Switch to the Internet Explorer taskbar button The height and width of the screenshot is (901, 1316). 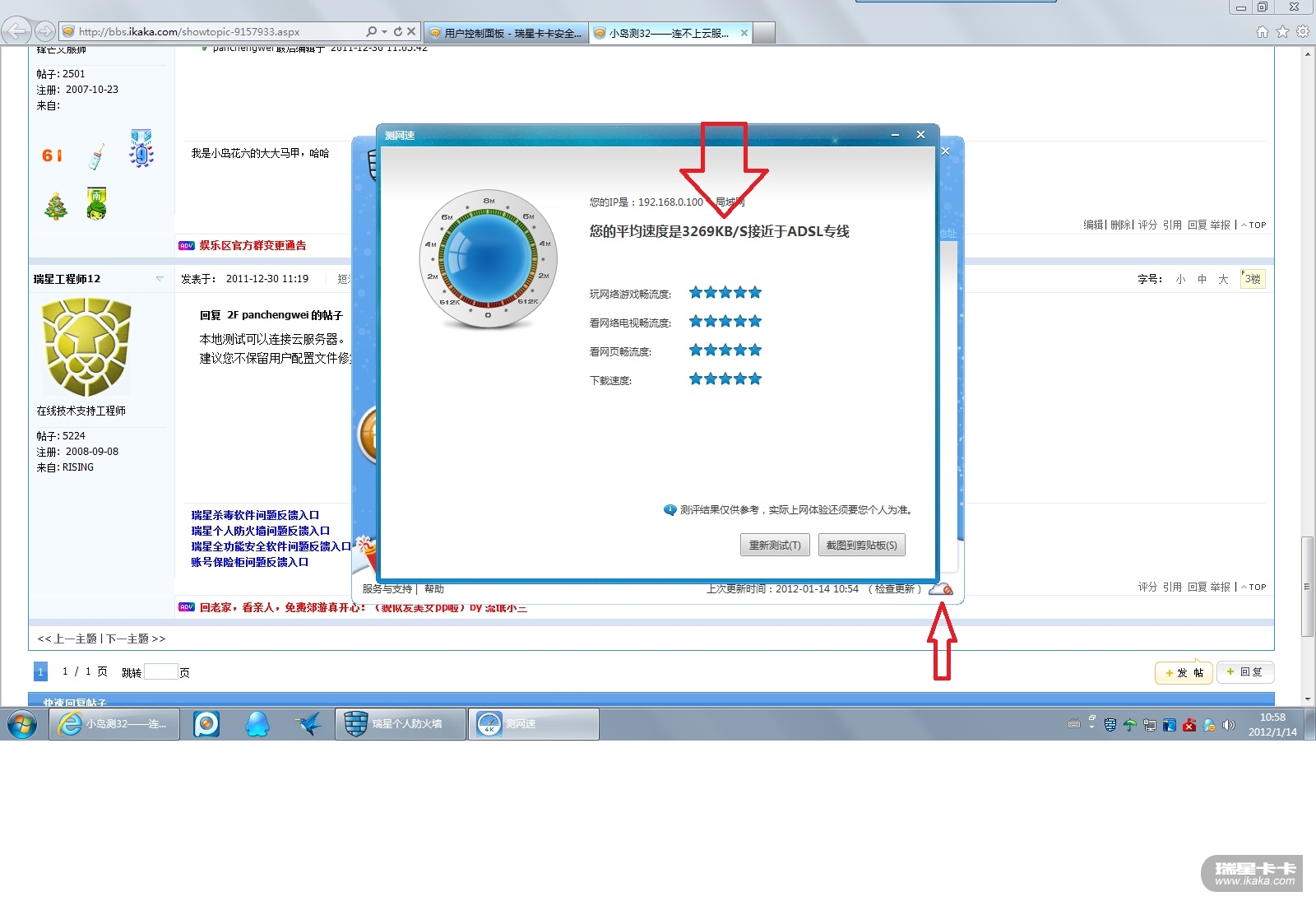[x=114, y=724]
